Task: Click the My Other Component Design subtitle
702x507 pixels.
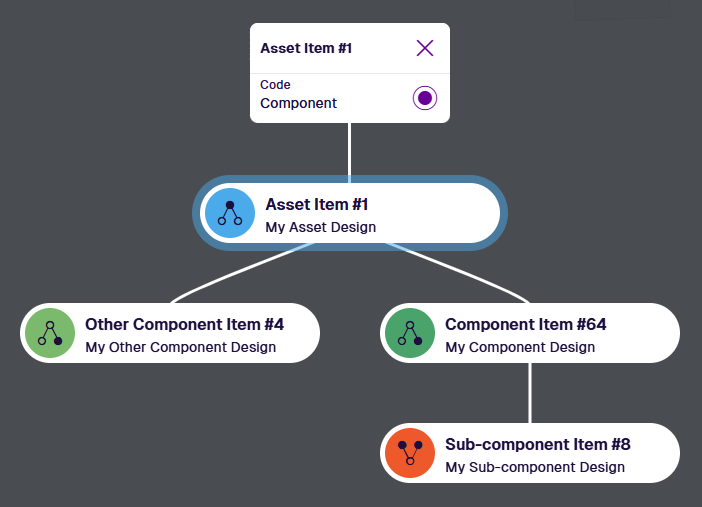Action: coord(180,348)
